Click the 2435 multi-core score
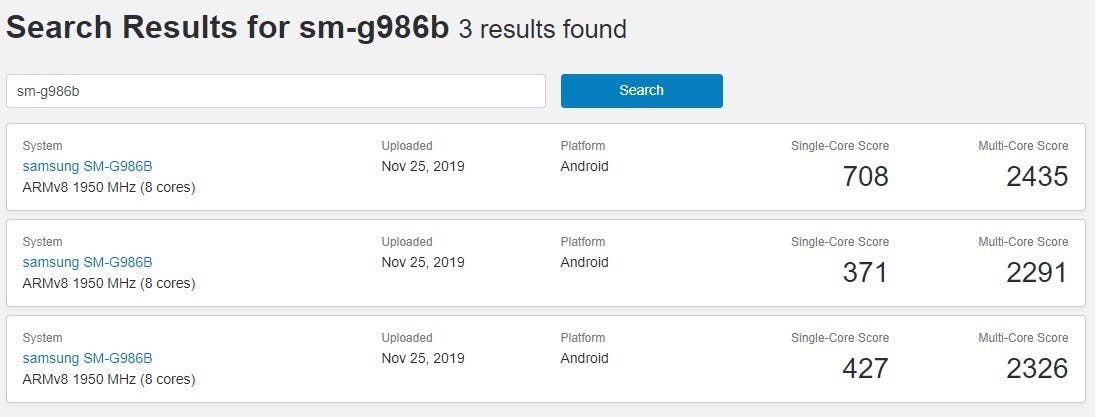1095x417 pixels. (1037, 177)
